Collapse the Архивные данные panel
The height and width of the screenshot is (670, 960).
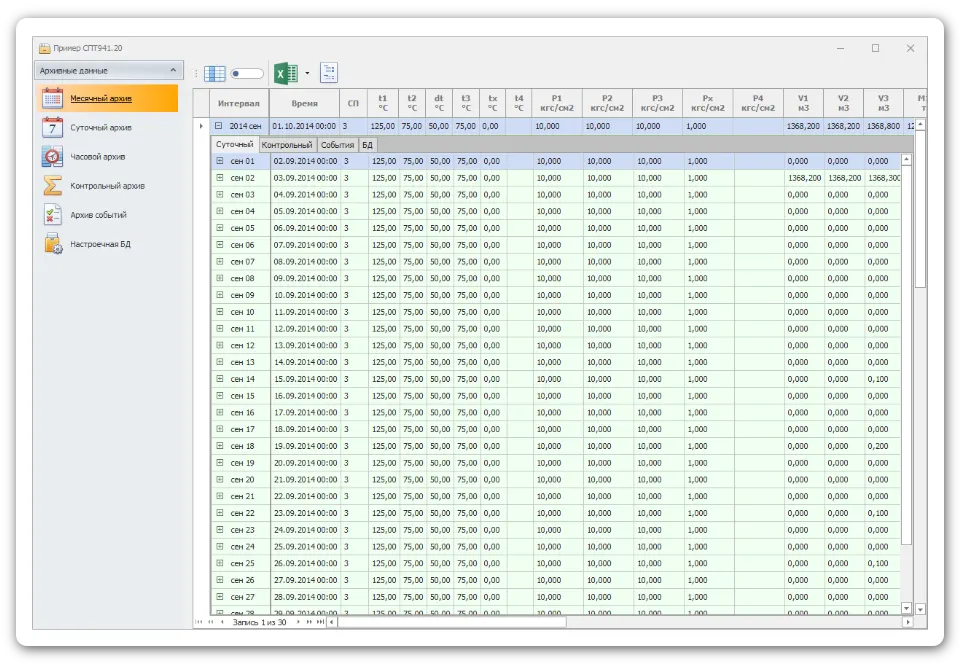pos(173,71)
